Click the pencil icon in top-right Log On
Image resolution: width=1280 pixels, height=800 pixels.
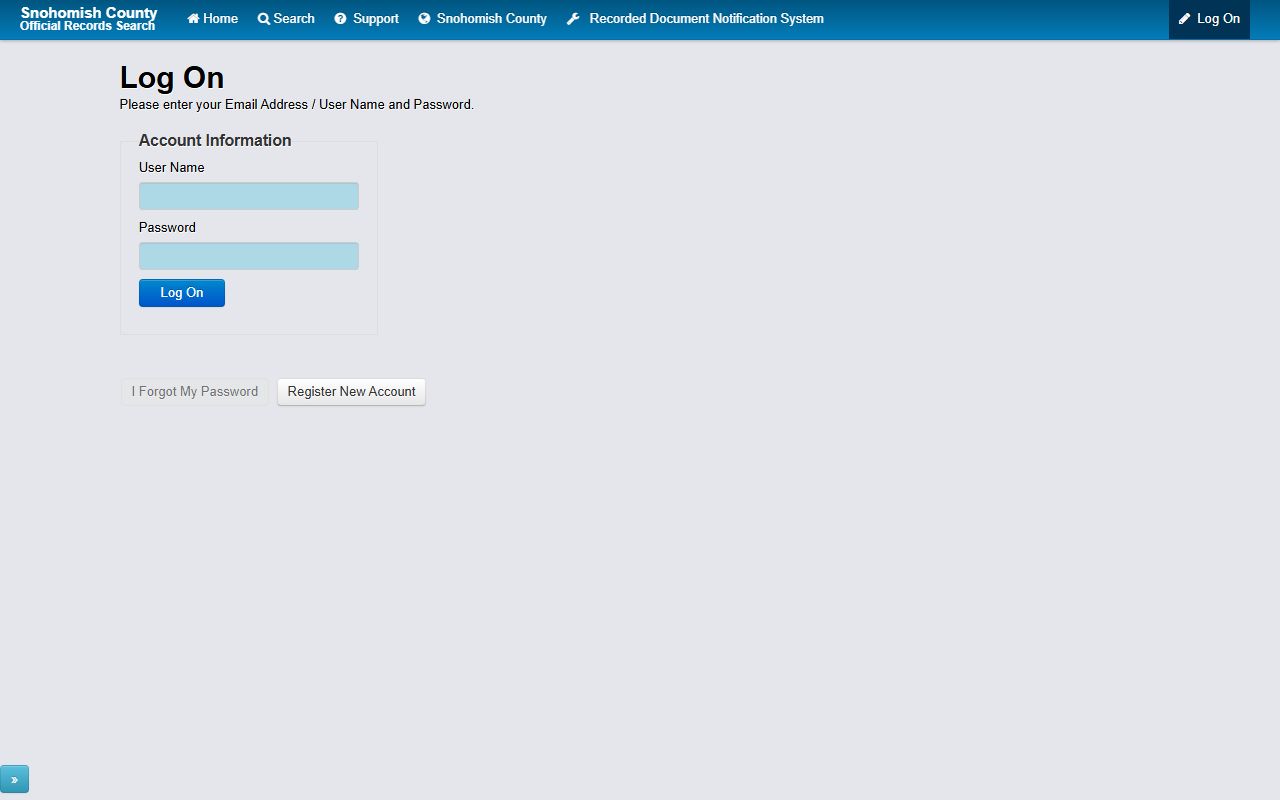pyautogui.click(x=1185, y=19)
